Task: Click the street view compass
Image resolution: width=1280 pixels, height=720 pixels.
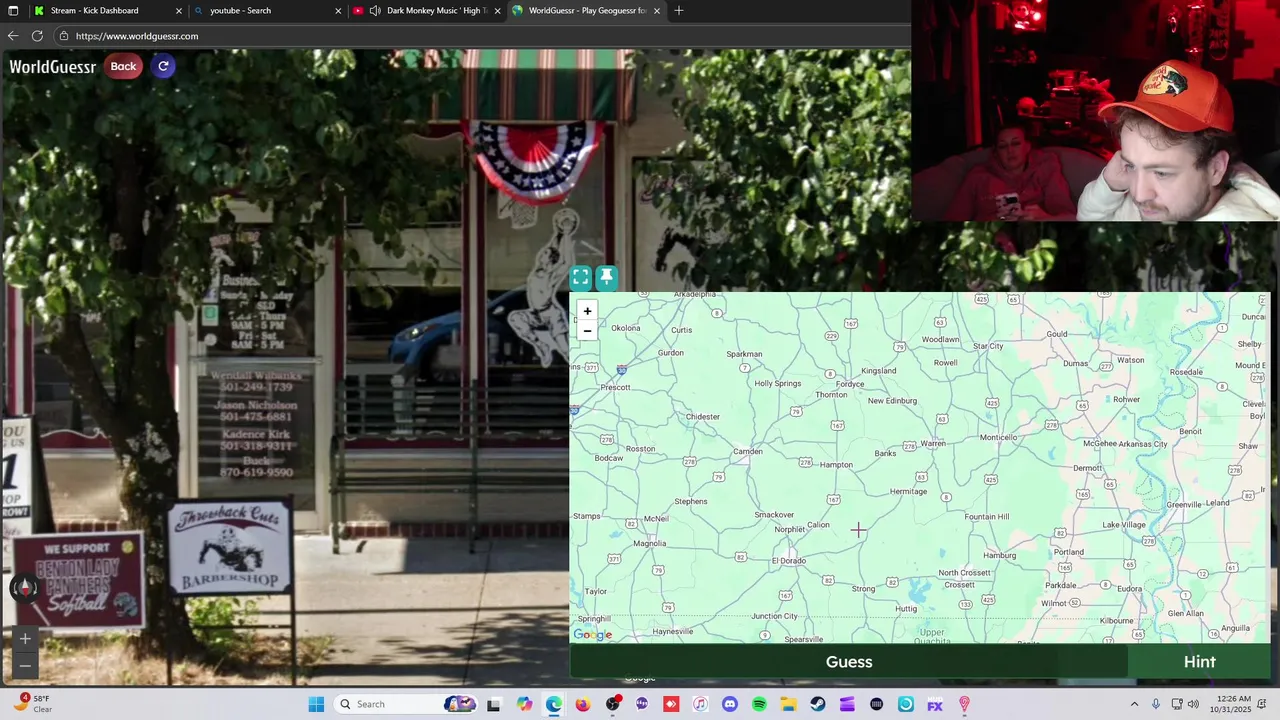Action: [x=25, y=588]
